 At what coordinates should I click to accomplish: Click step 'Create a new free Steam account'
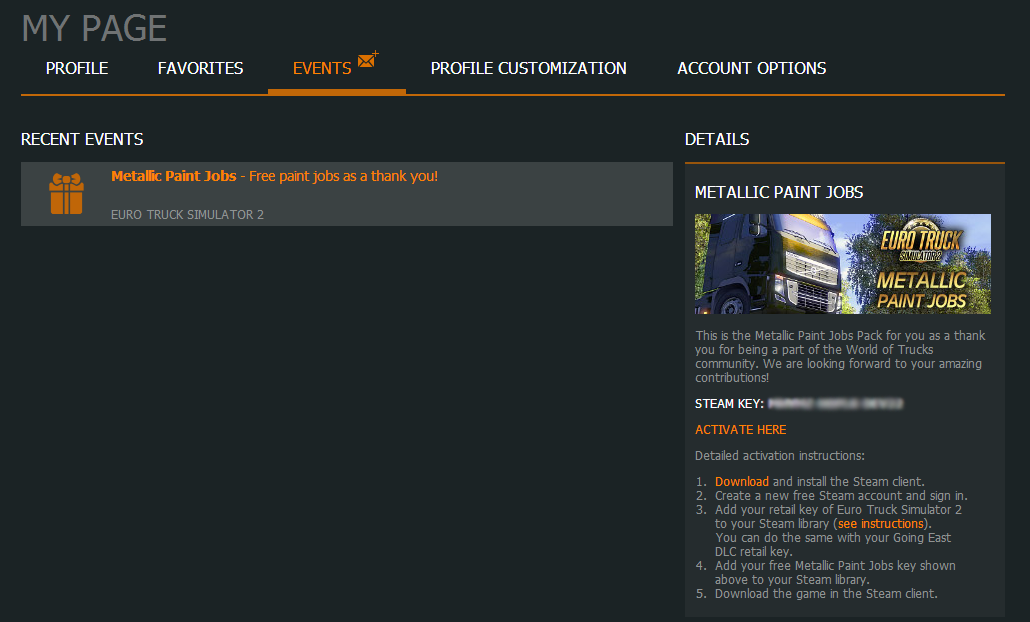(x=841, y=495)
